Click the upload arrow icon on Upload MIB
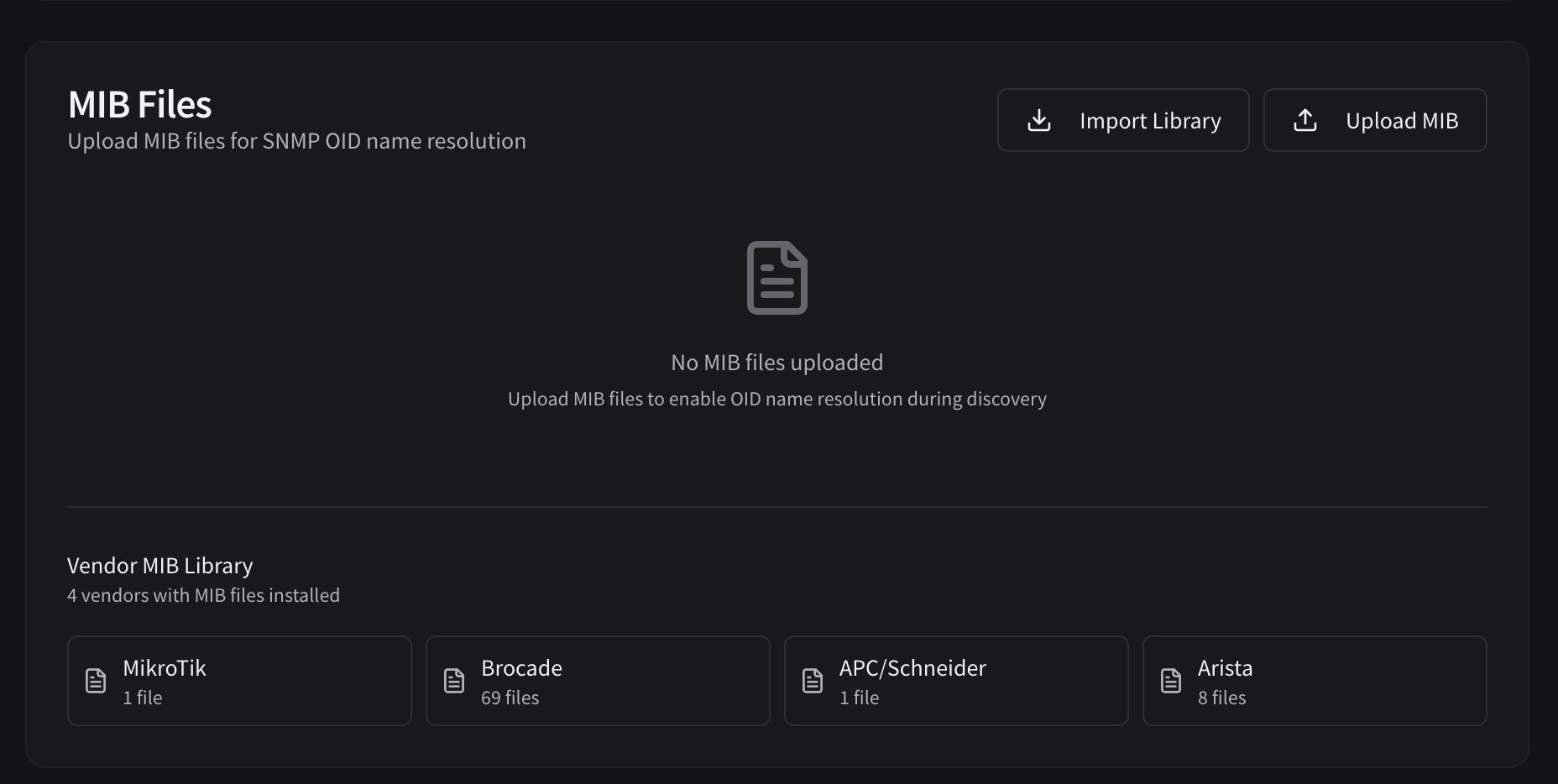 pyautogui.click(x=1305, y=121)
